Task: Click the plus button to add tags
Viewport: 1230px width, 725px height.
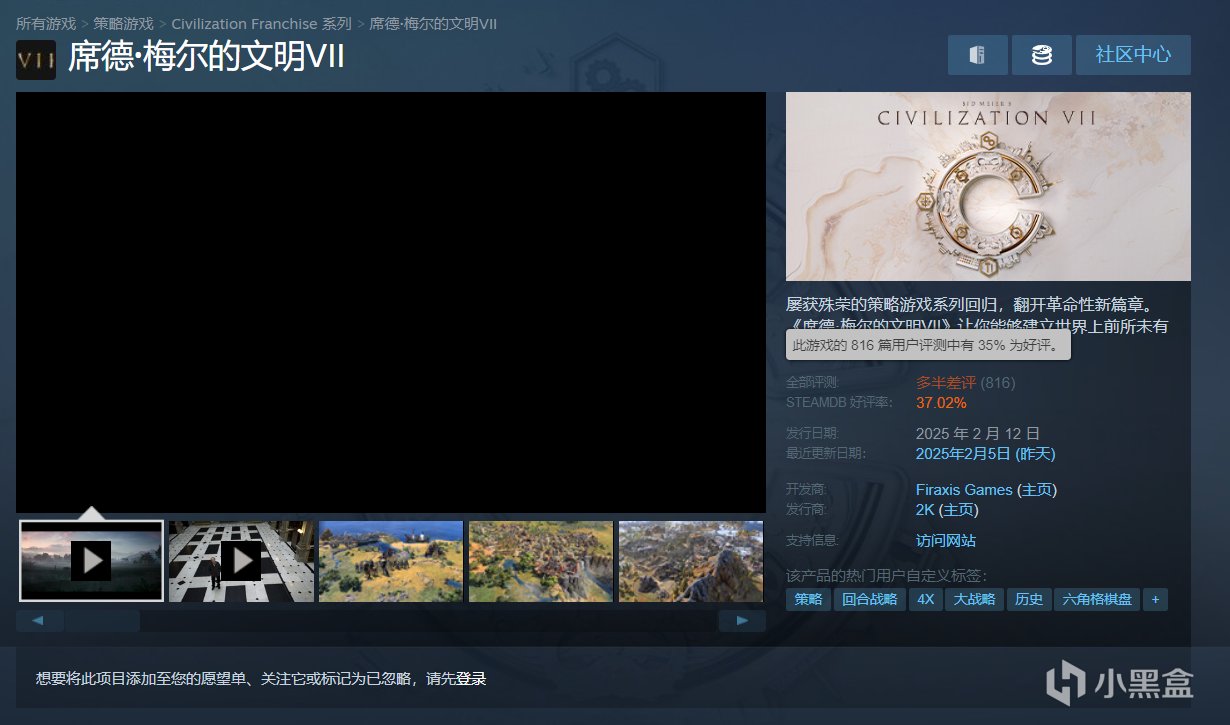Action: pos(1155,600)
